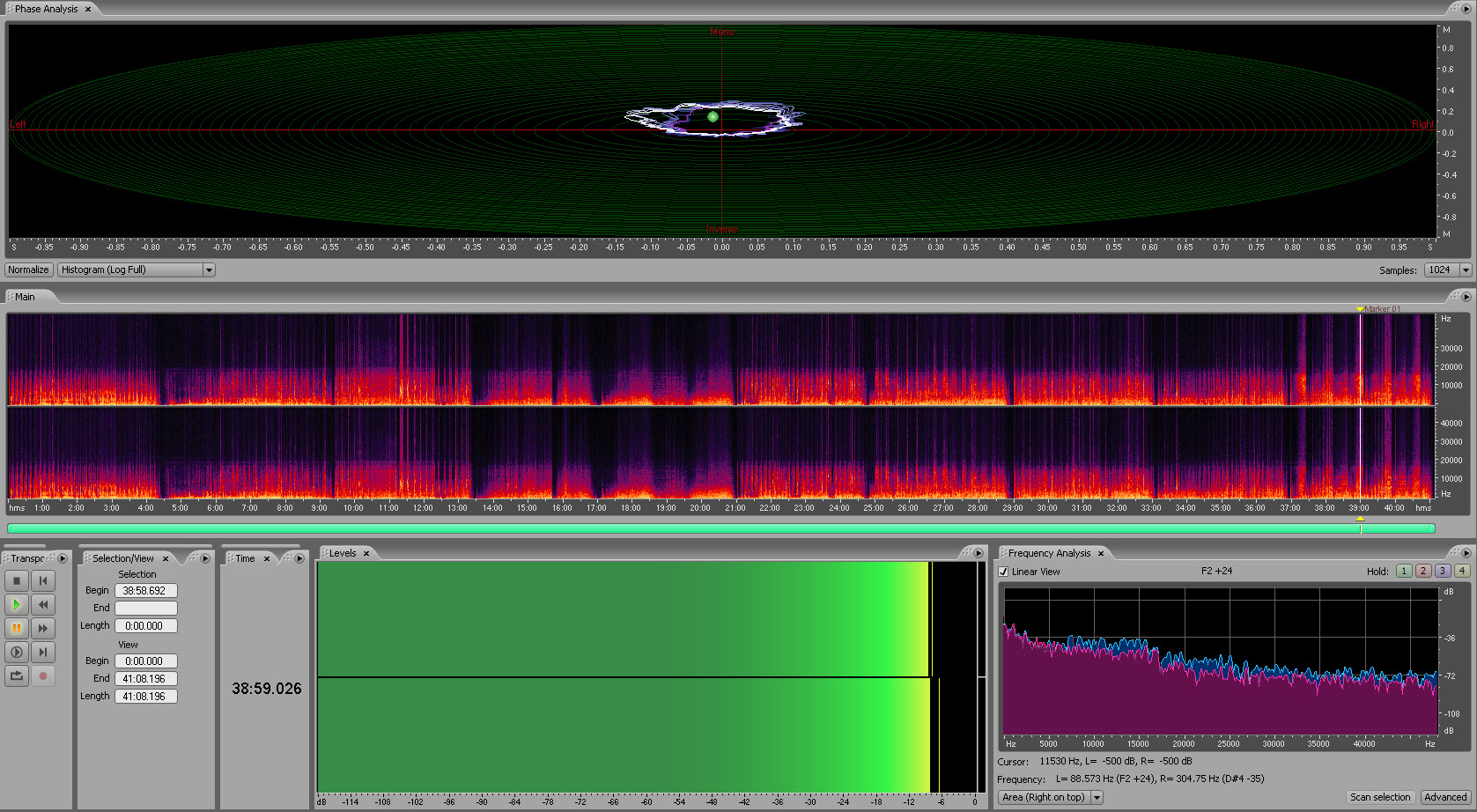Image resolution: width=1477 pixels, height=812 pixels.
Task: Toggle Hold button 1 in Frequency Analysis
Action: point(1403,571)
